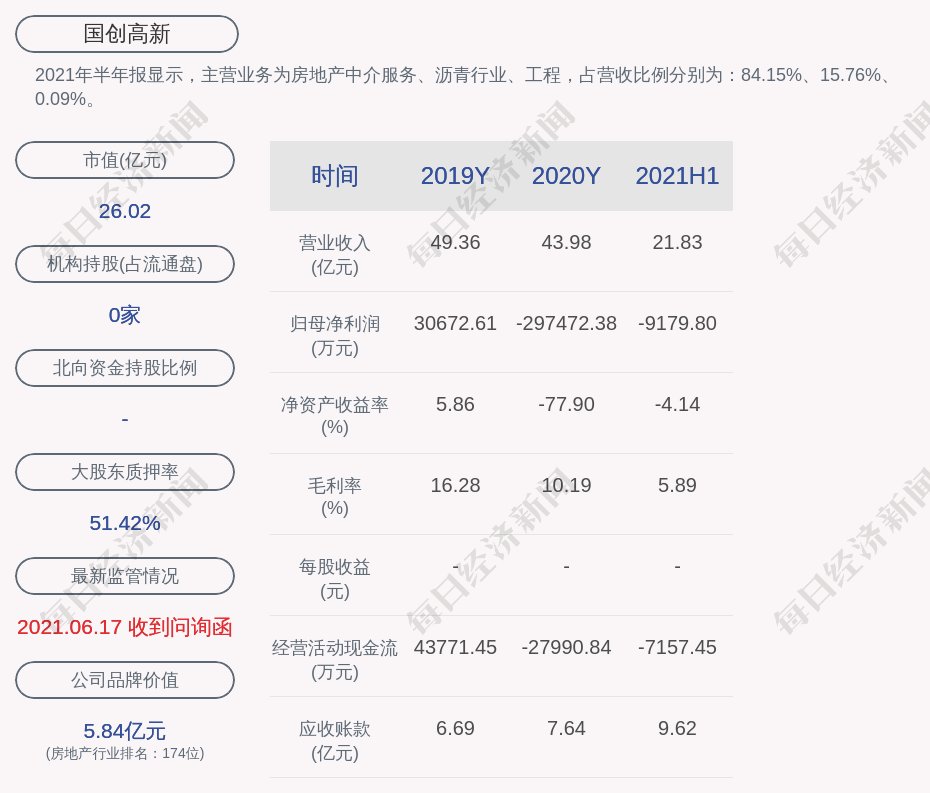Click operating cash flow value 43771.45
This screenshot has height=793, width=930.
[x=455, y=647]
